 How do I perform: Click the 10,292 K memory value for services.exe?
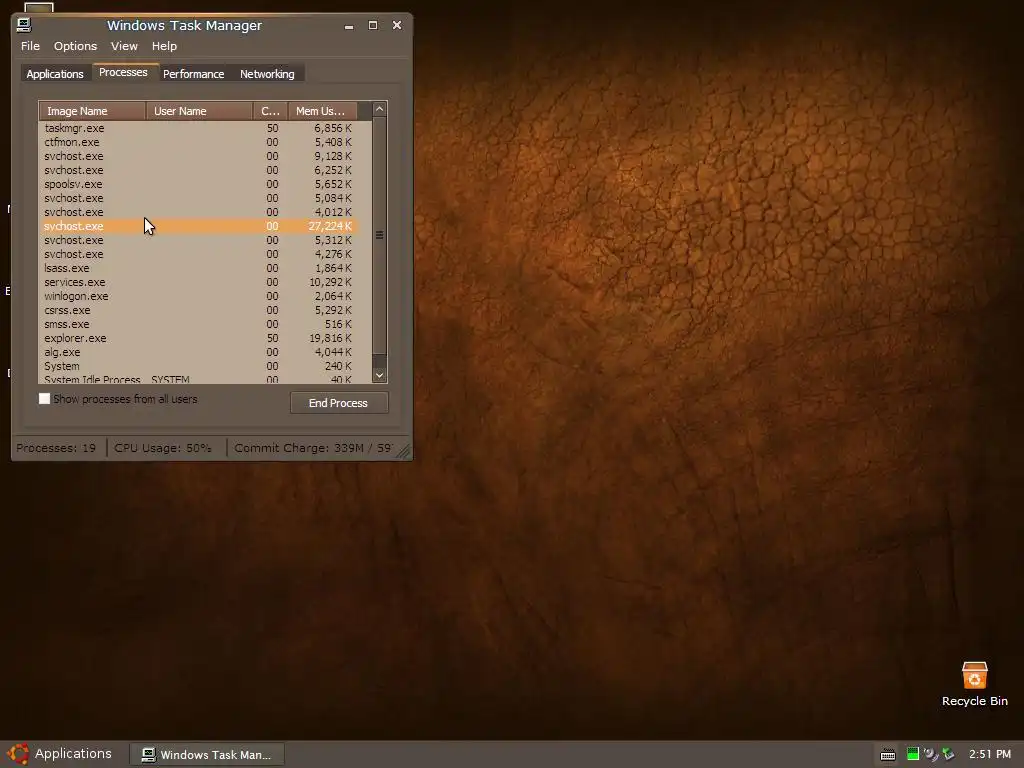click(x=330, y=282)
